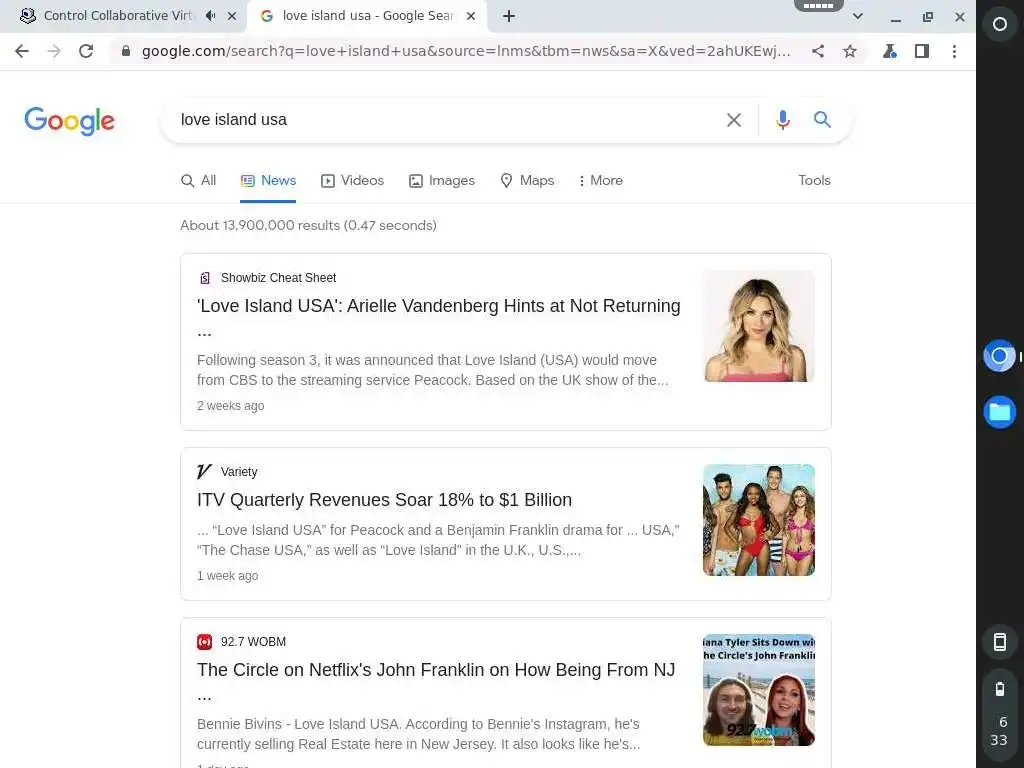This screenshot has width=1024, height=768.
Task: Switch to Maps results
Action: pos(527,180)
